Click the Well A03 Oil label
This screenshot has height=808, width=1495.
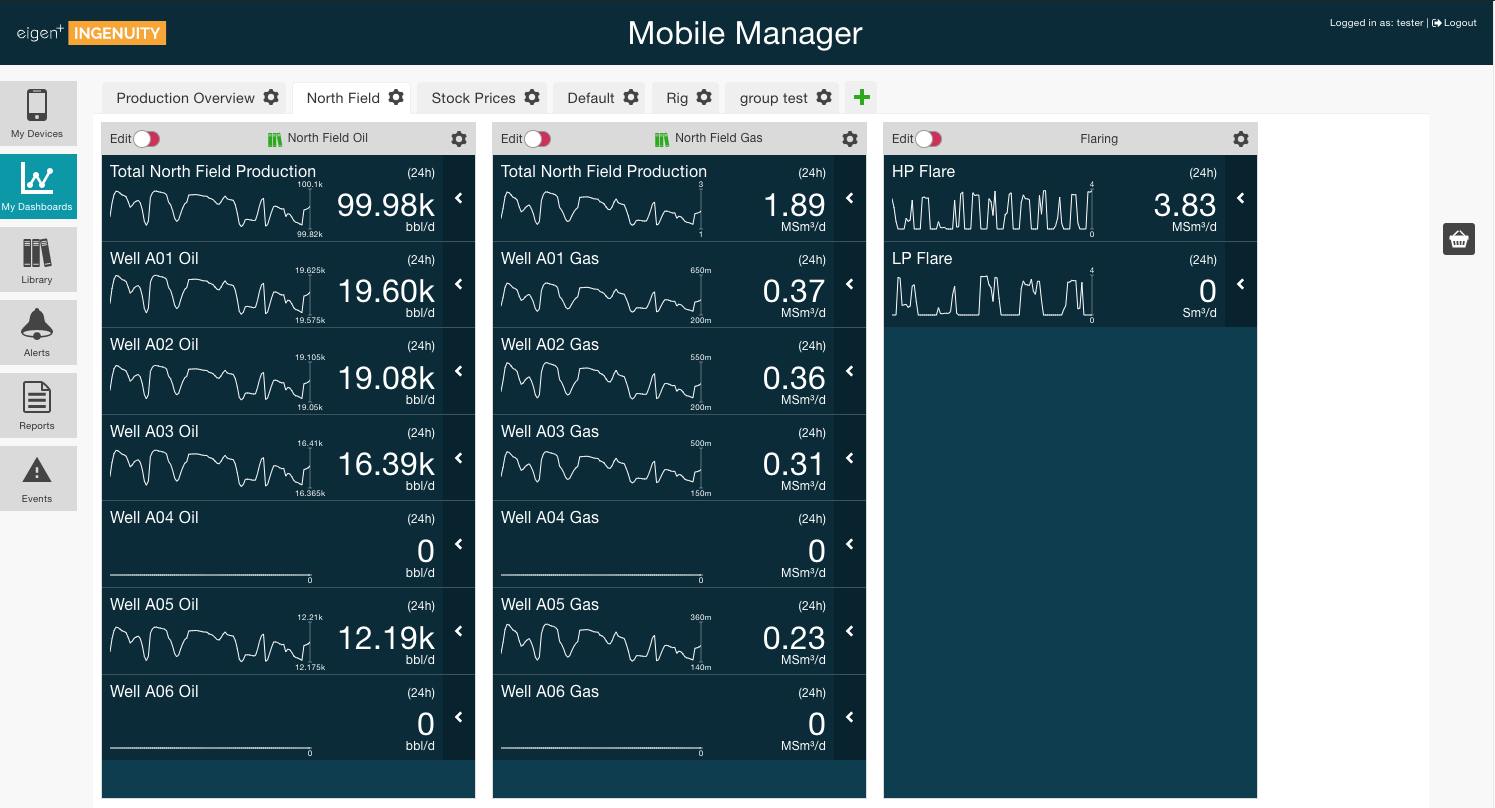click(x=154, y=431)
